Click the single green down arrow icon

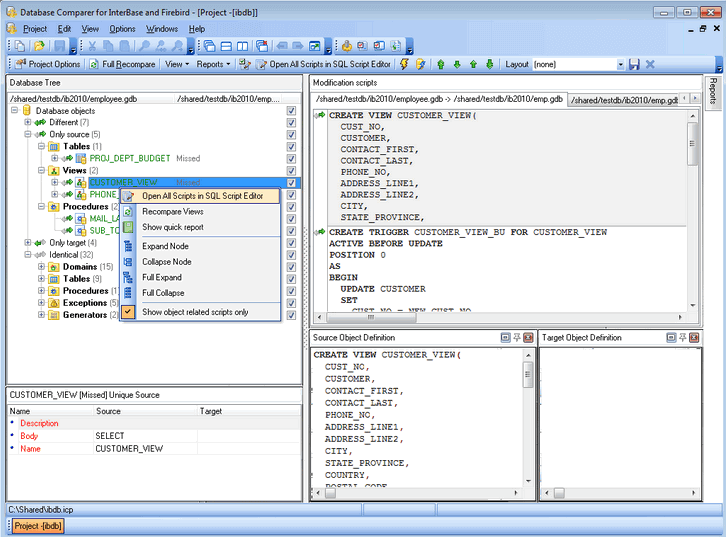click(x=457, y=64)
